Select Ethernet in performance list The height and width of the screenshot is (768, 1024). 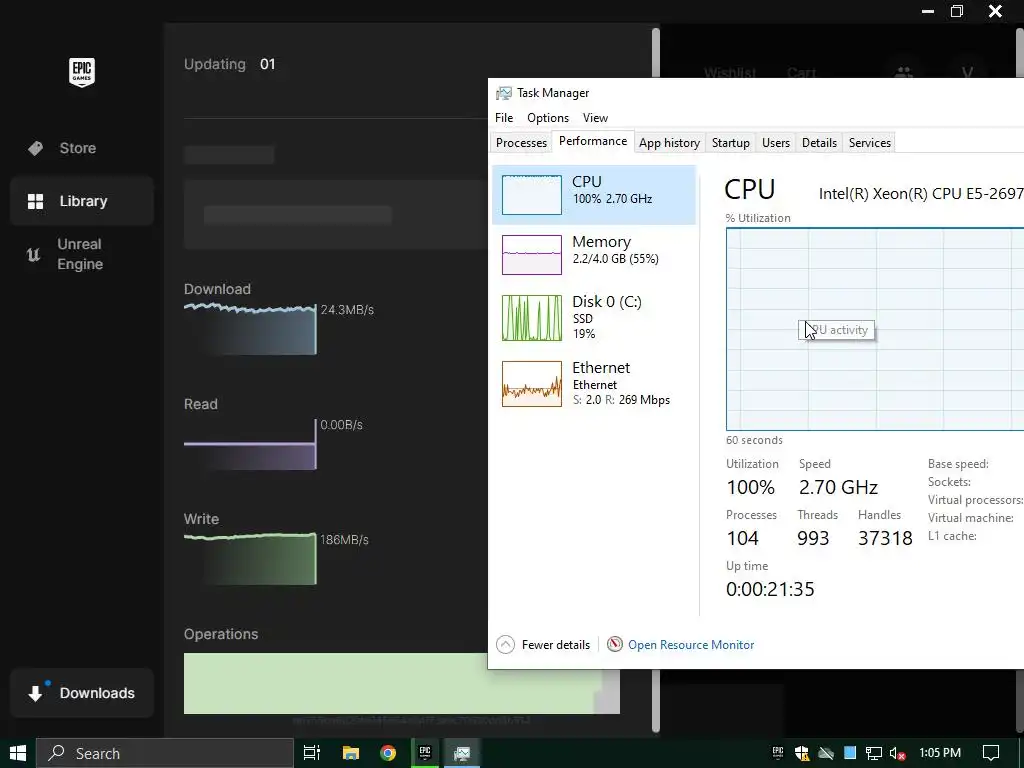pos(594,383)
